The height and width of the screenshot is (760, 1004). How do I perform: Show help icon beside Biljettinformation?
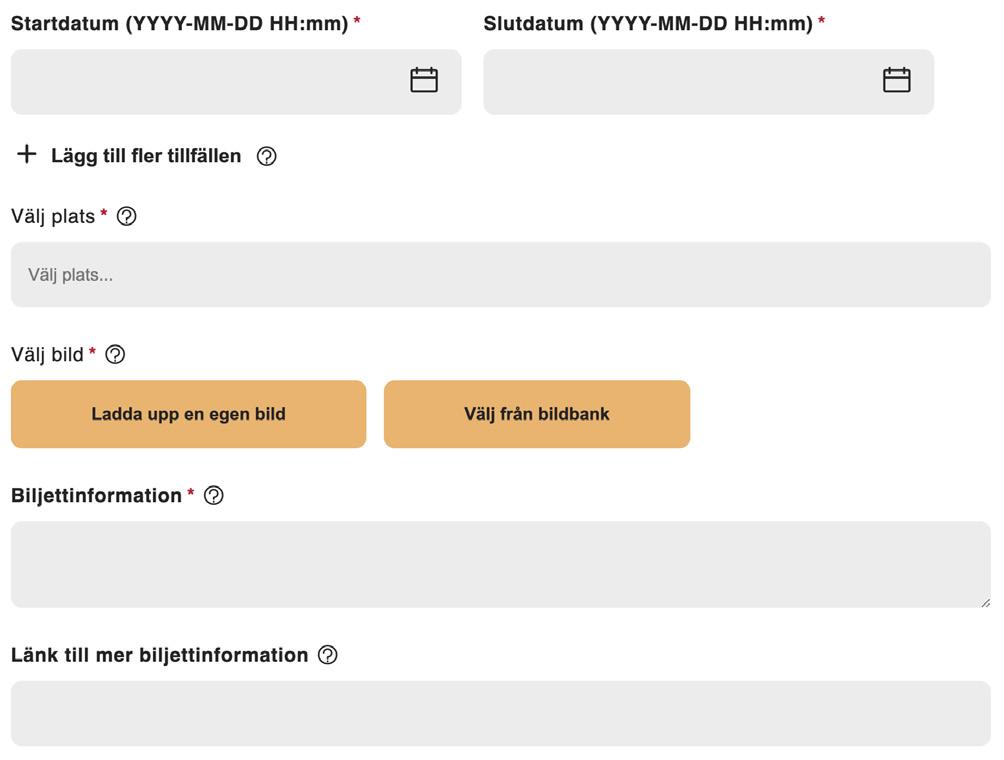click(x=213, y=496)
